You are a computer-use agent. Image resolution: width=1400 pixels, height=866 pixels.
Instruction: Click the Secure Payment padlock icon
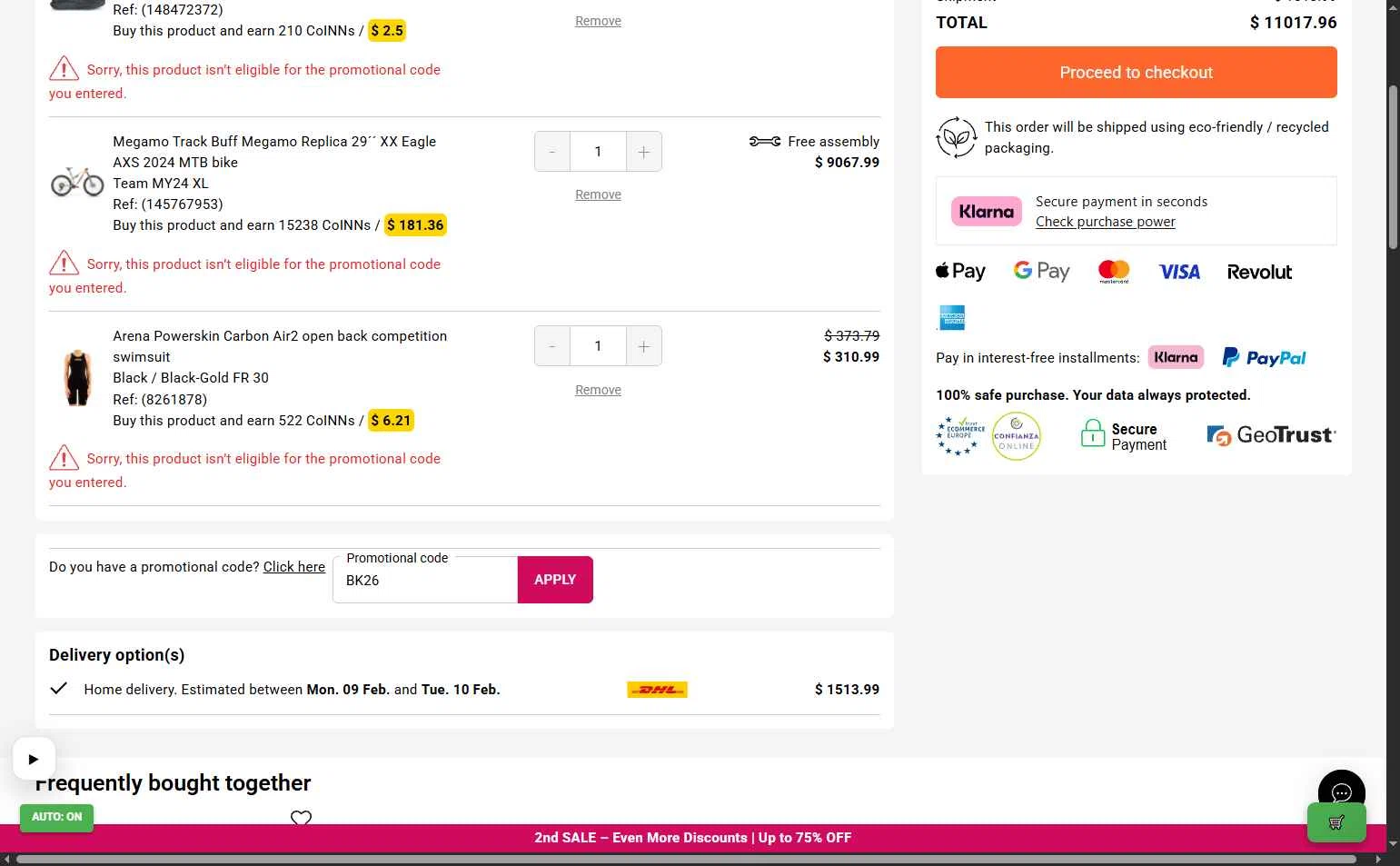pos(1092,433)
